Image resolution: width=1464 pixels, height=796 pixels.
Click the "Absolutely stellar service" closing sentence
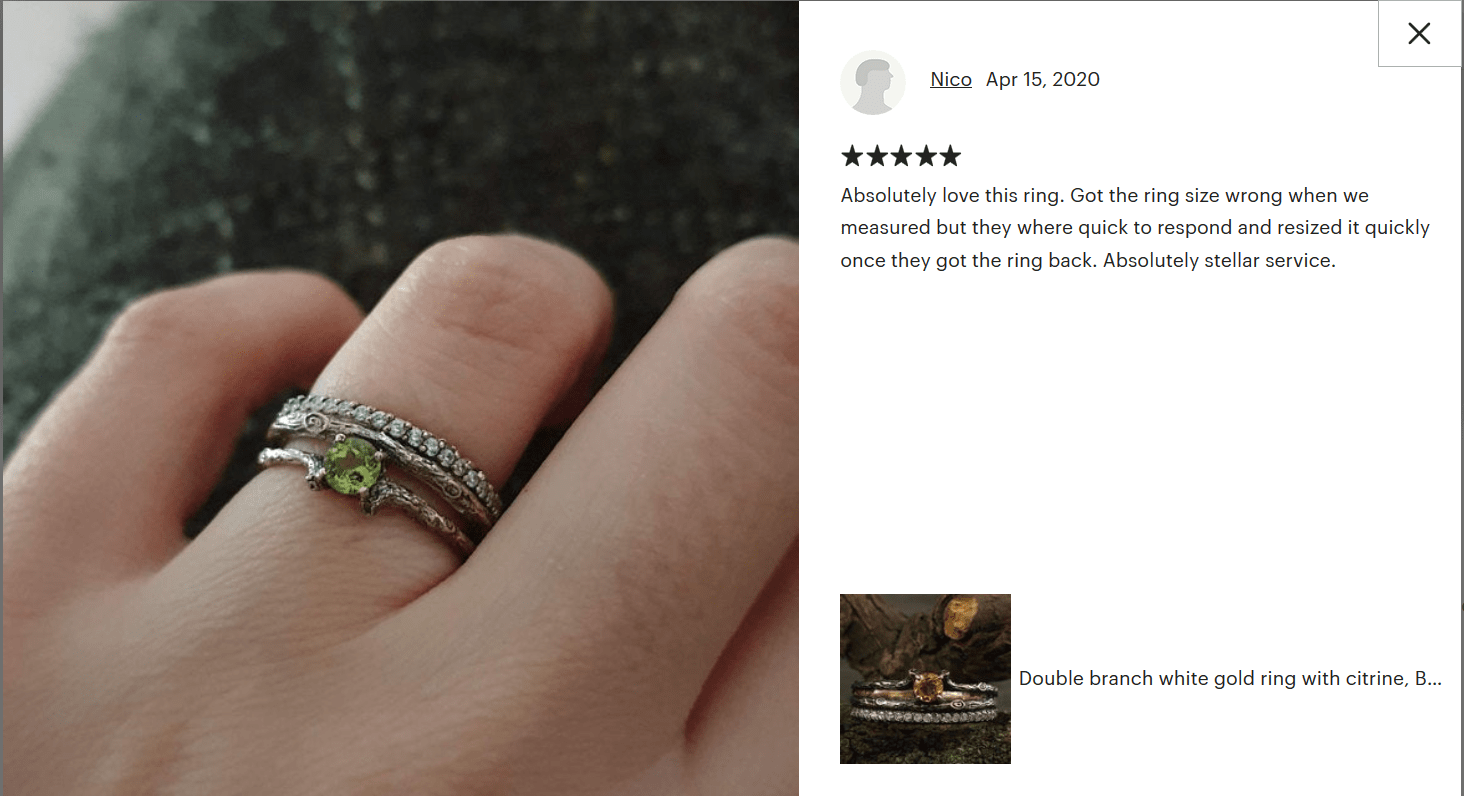coord(1219,260)
